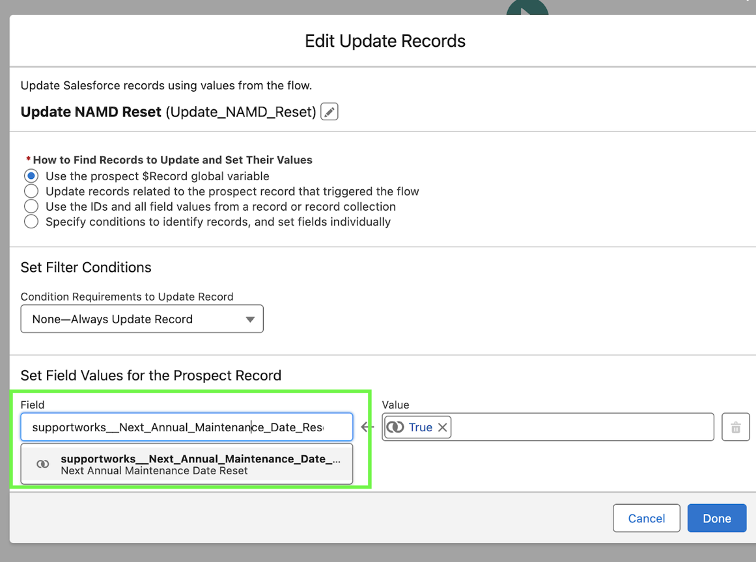Choose Update records related to prospect record
This screenshot has width=756, height=562.
click(x=31, y=191)
